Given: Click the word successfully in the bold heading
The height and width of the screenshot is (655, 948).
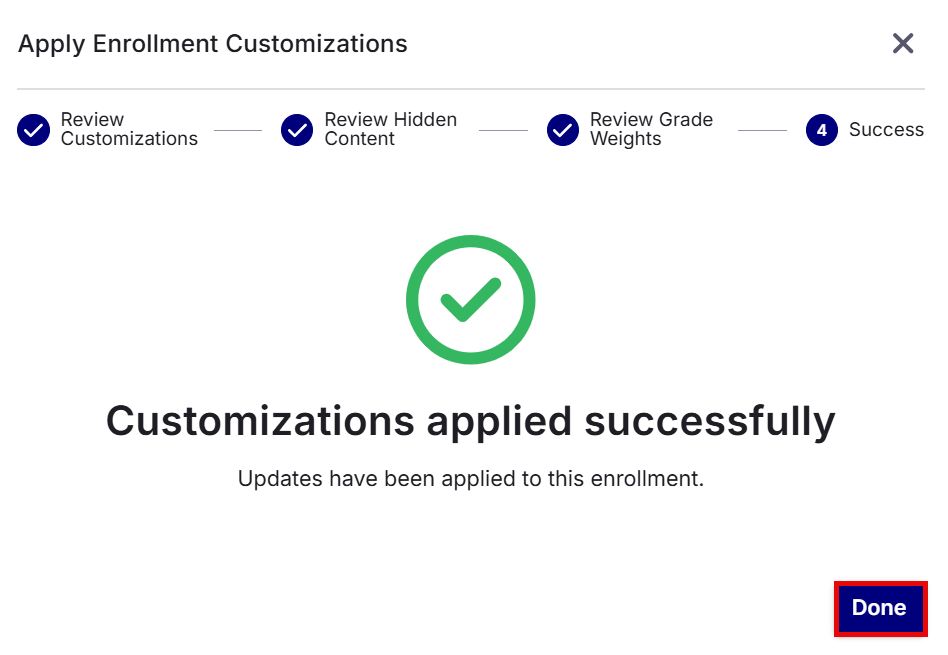Looking at the screenshot, I should coord(710,422).
